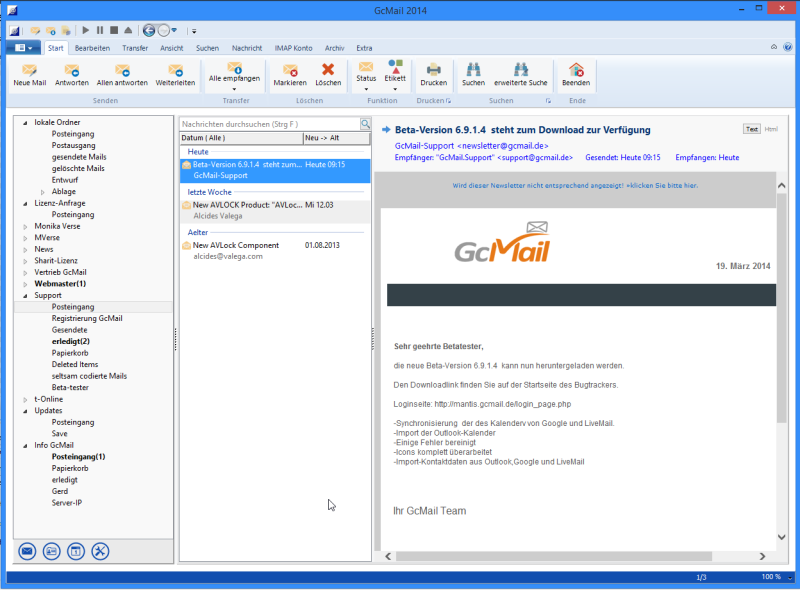This screenshot has height=590, width=800.
Task: Expand the Ablage folder
Action: (x=42, y=192)
